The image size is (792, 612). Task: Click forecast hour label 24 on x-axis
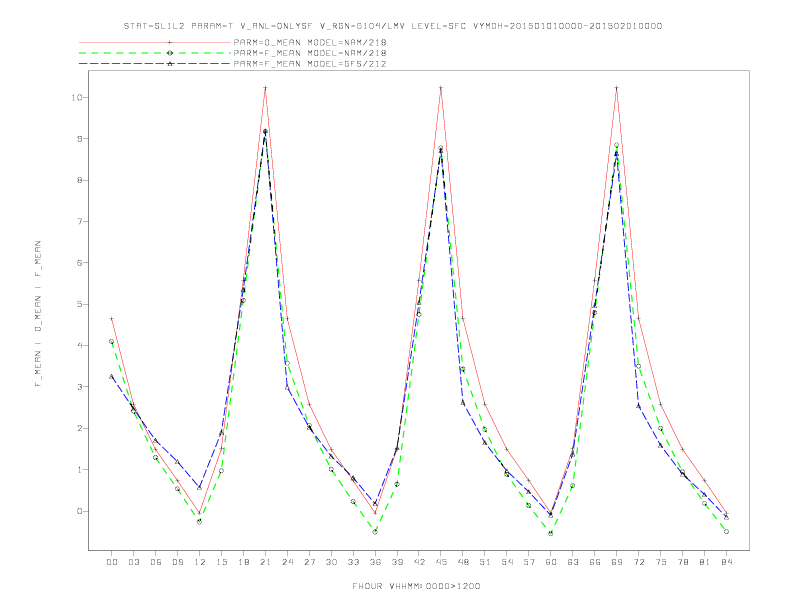tap(287, 562)
